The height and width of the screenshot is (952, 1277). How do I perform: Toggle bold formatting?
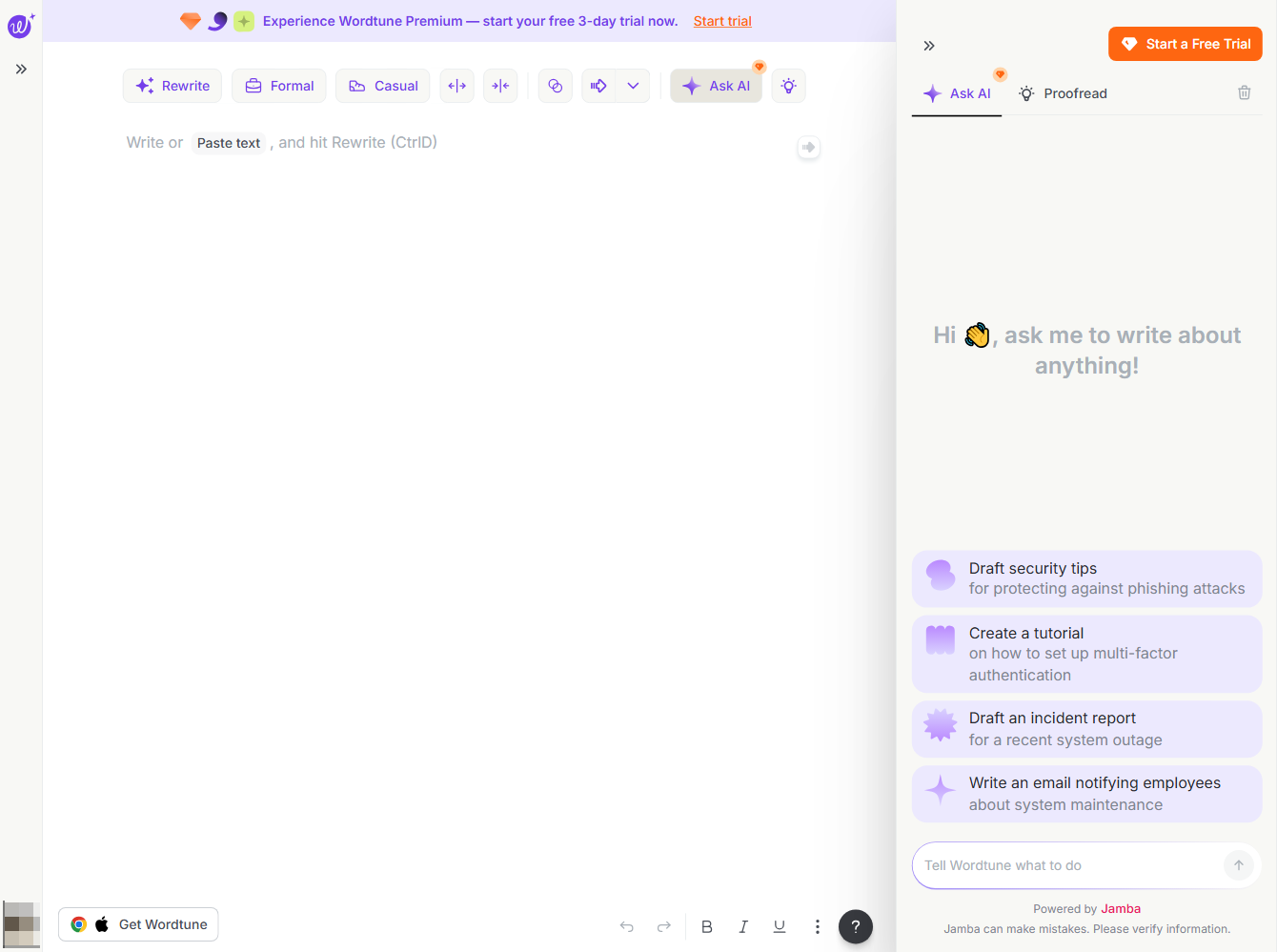707,926
